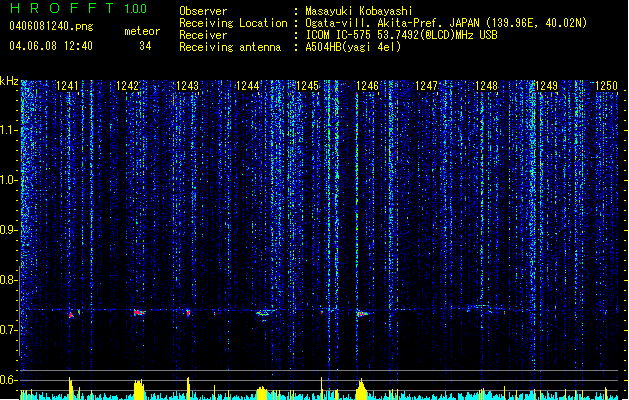Click the A504HB(yagi 4el) antenna value

pos(353,47)
